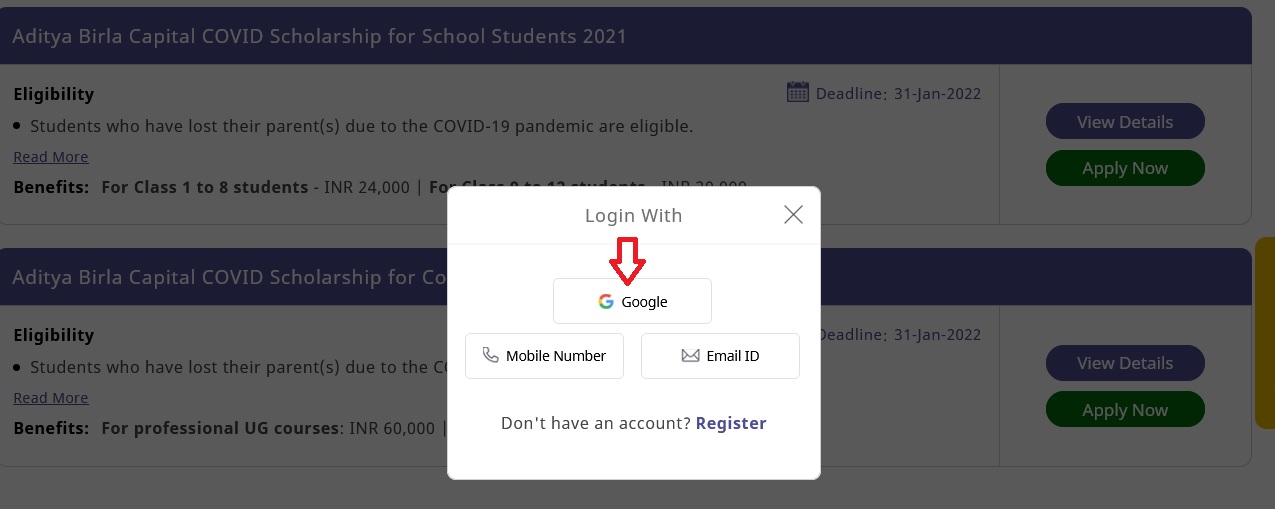
Task: Choose Mobile Number login option
Action: 544,356
